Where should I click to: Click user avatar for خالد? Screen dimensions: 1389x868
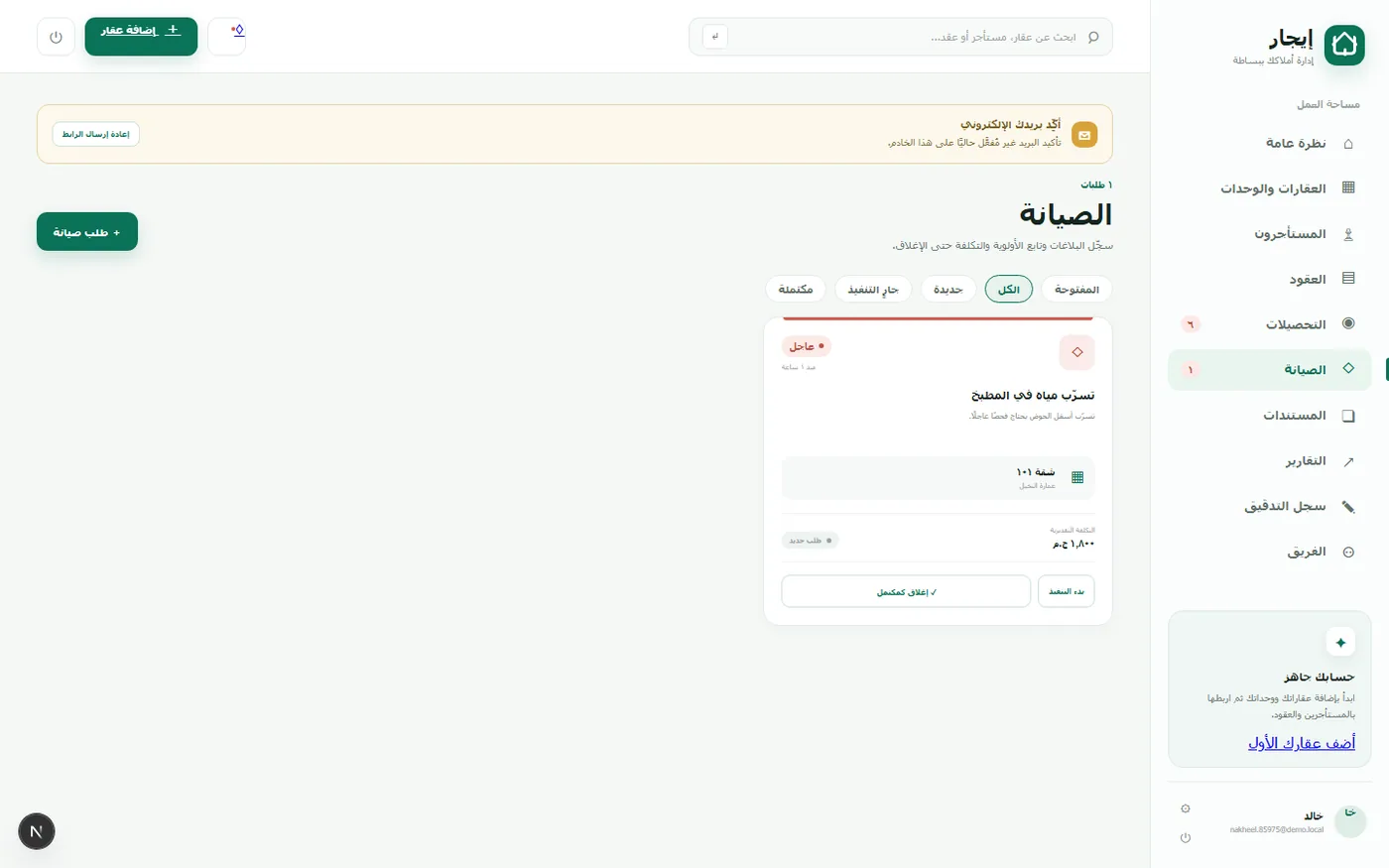(x=1350, y=820)
